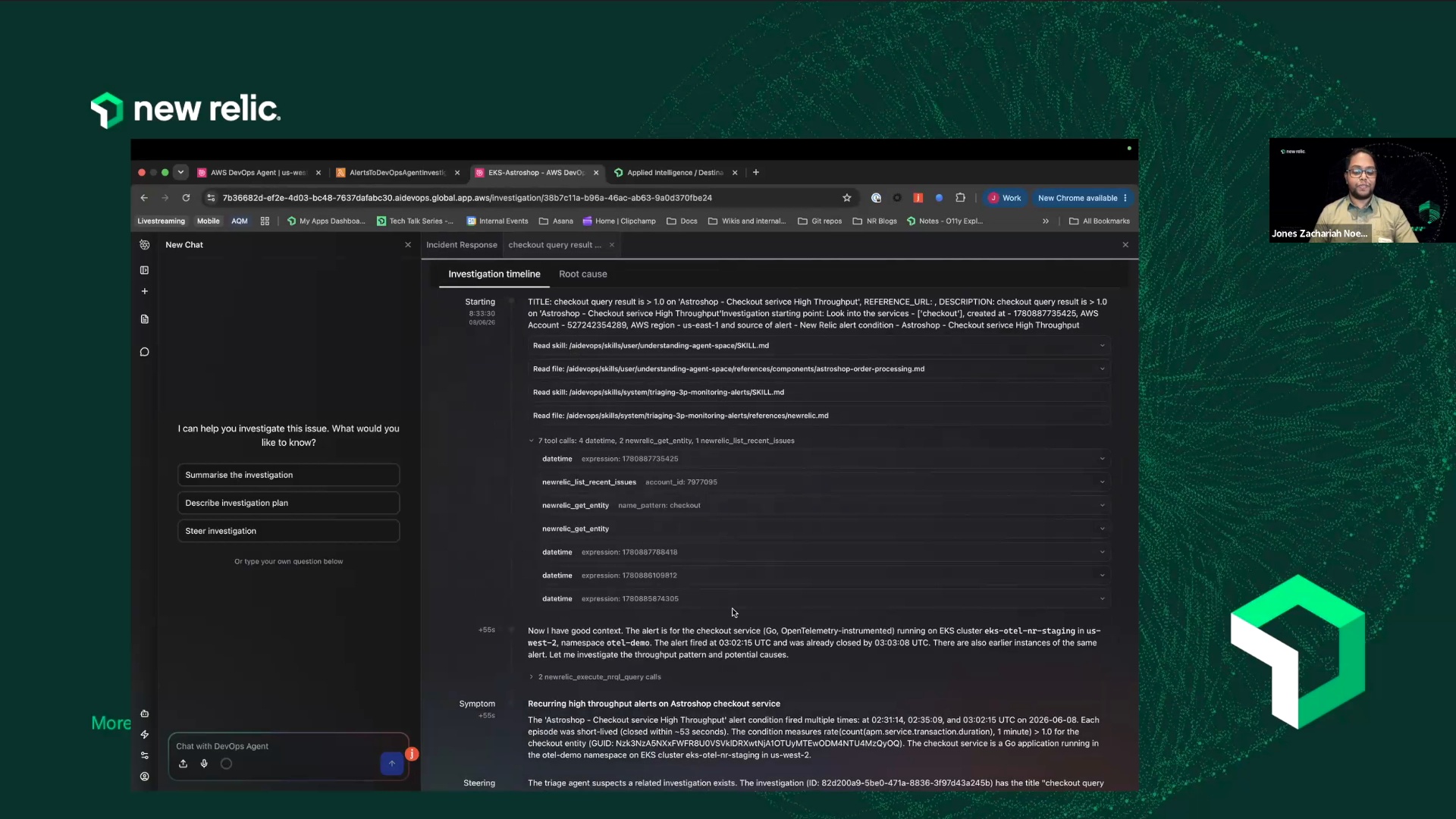
Task: Open the 'Home | Clipchamp' bookmark
Action: tap(619, 221)
